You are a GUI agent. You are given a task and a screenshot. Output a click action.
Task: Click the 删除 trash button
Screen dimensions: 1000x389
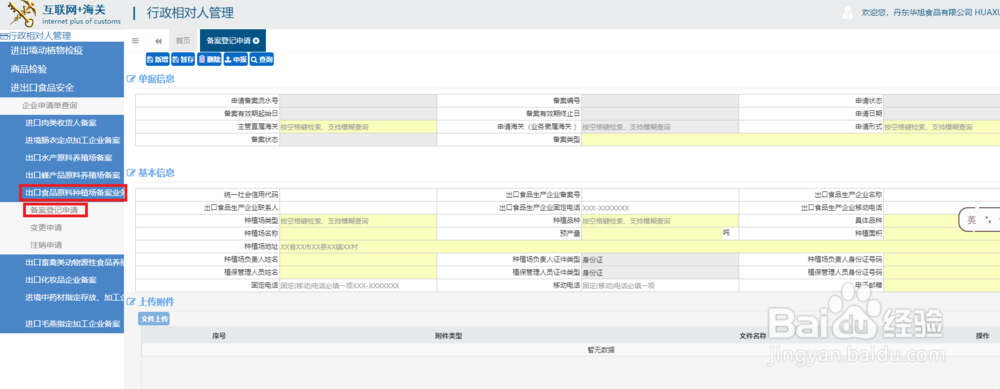[209, 59]
